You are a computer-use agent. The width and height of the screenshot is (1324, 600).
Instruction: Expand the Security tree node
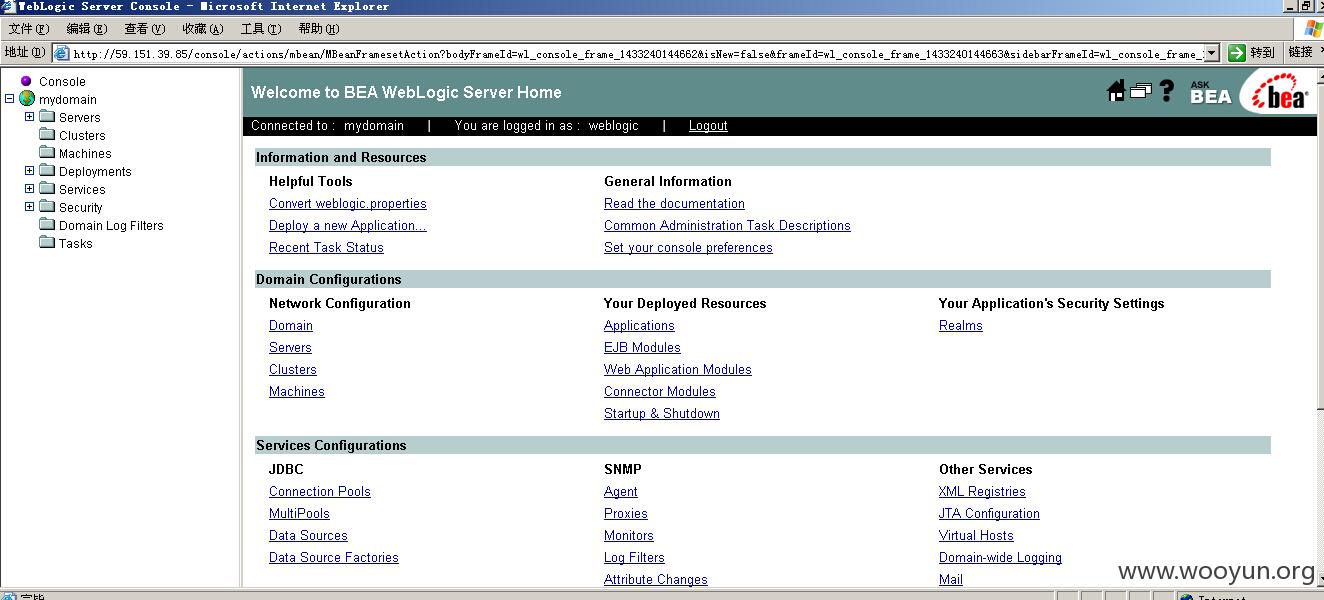point(29,207)
